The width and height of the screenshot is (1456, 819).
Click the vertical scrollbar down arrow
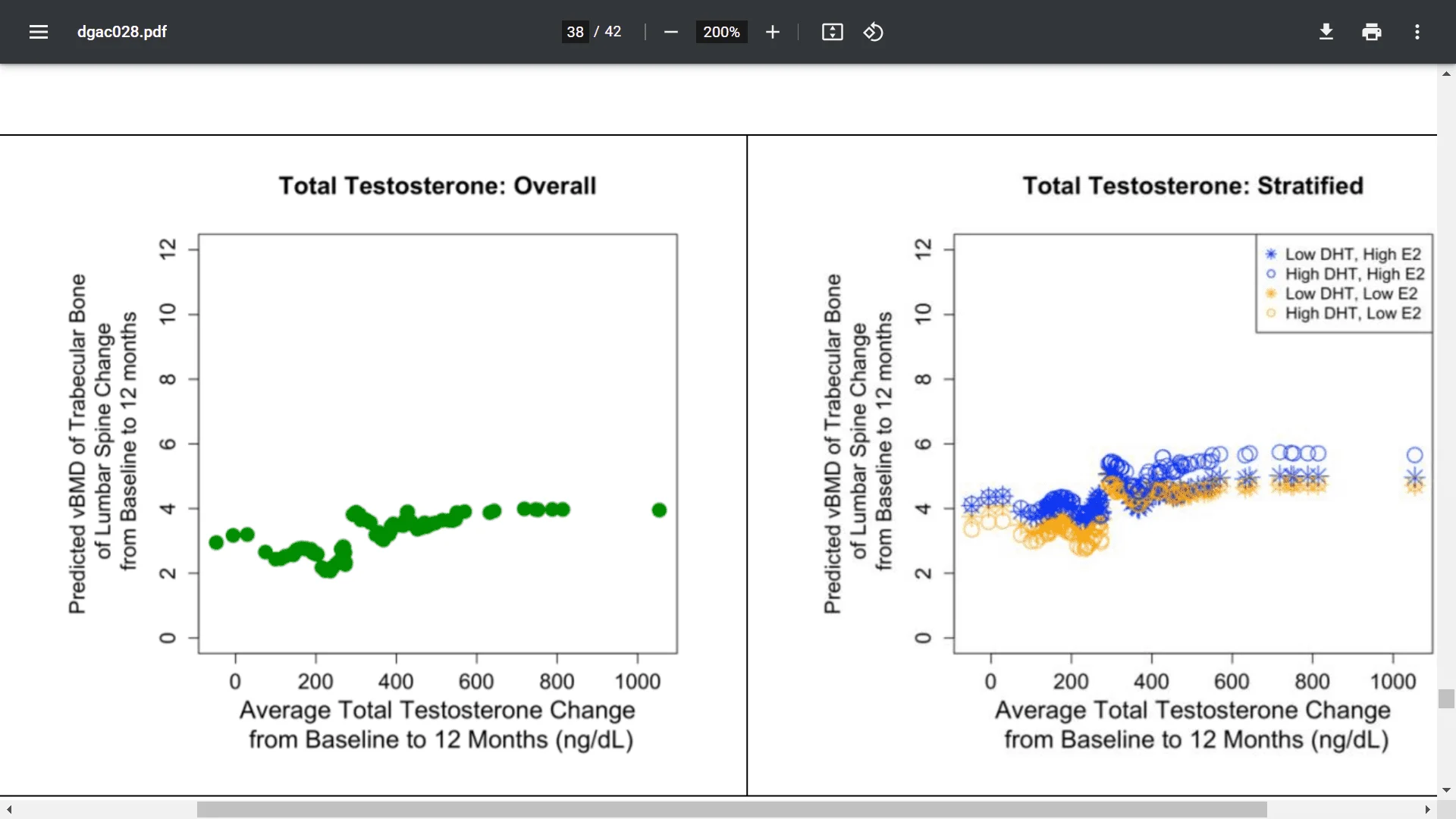(x=1446, y=789)
